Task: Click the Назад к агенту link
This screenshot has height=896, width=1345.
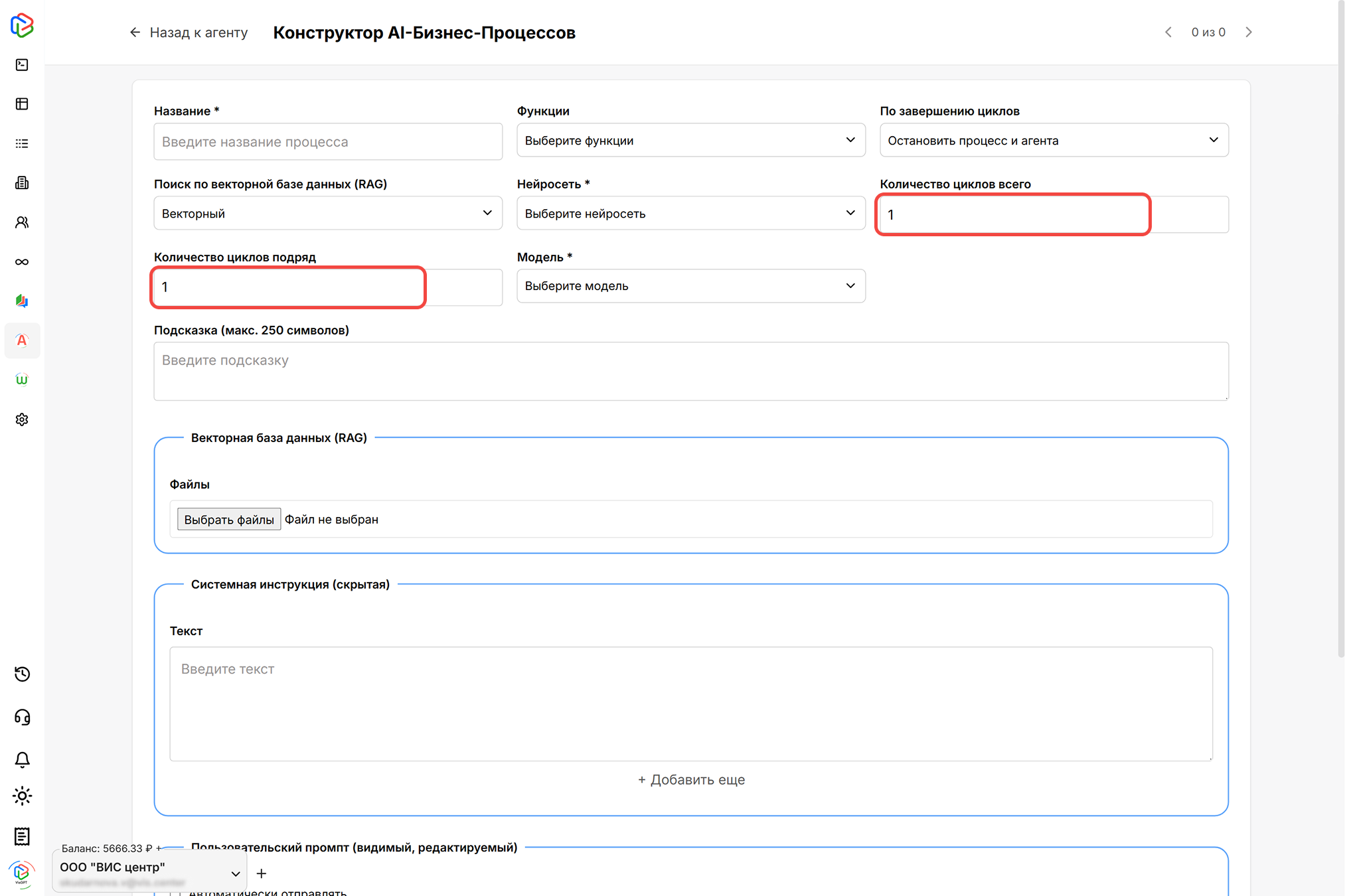Action: coord(189,32)
